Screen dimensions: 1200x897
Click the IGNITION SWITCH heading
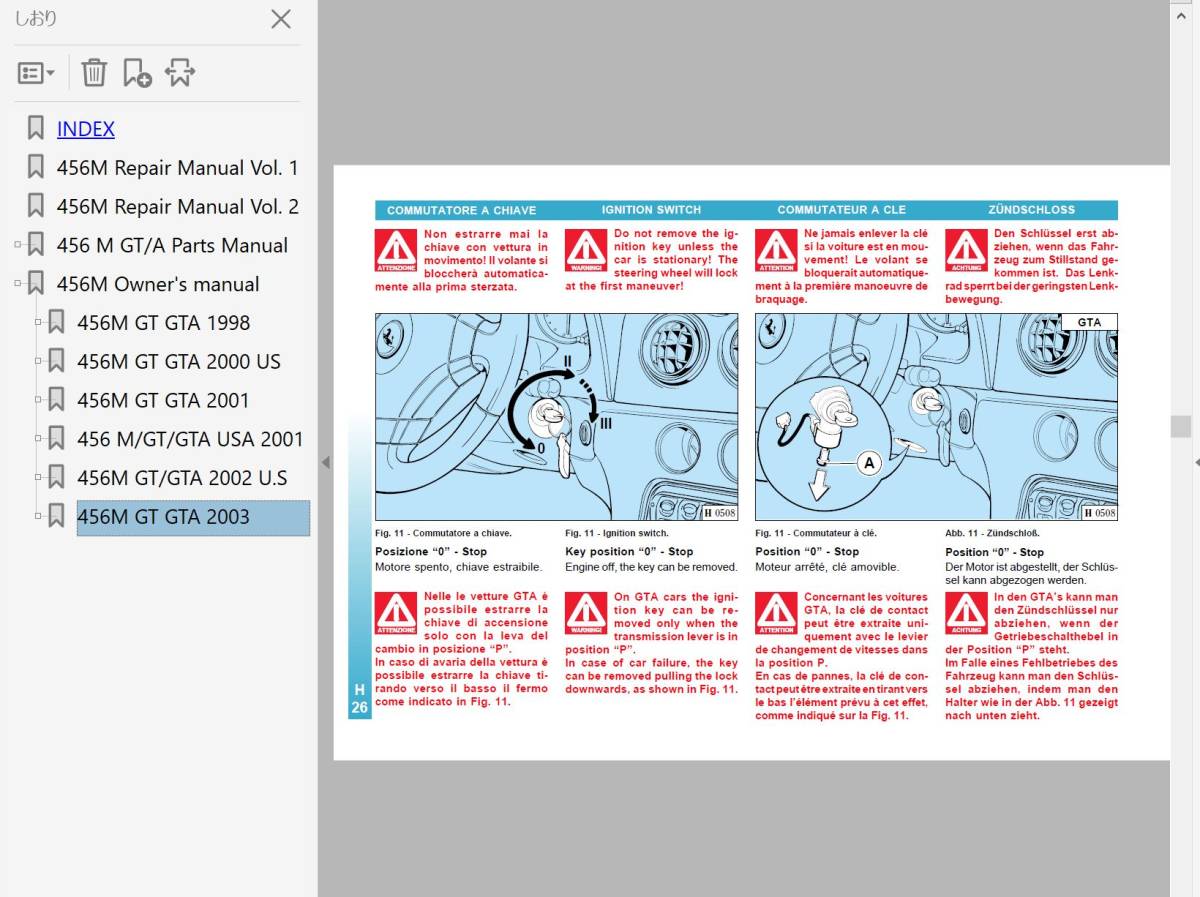[651, 210]
